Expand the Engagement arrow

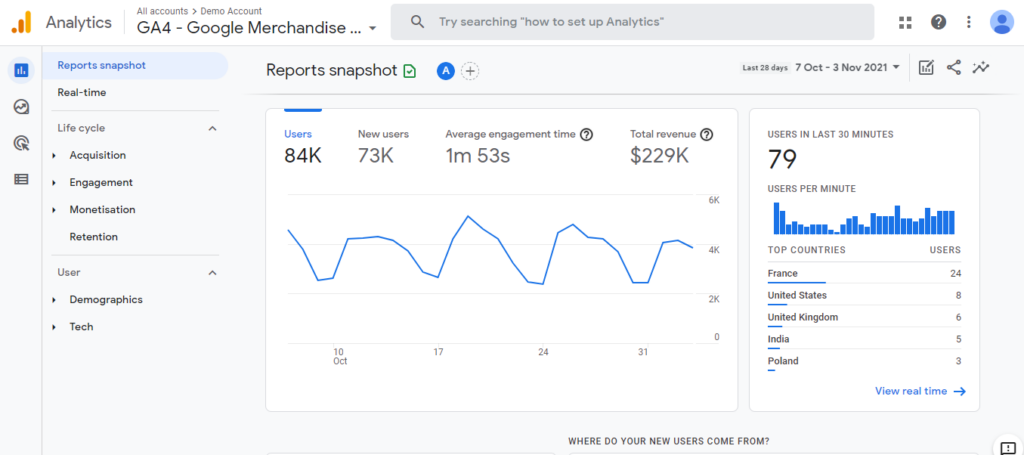[x=54, y=183]
